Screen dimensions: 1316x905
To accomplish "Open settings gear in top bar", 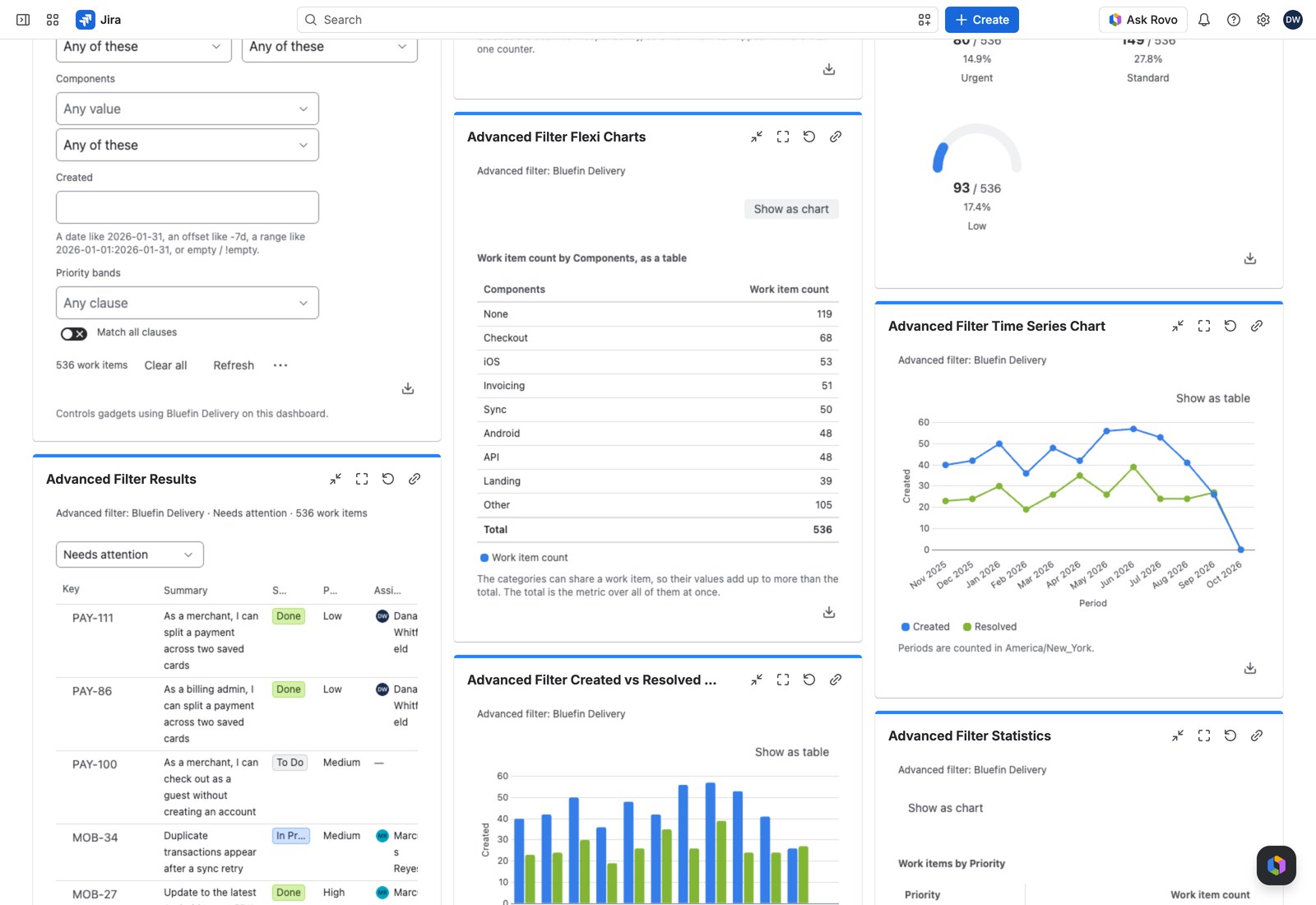I will (1263, 20).
